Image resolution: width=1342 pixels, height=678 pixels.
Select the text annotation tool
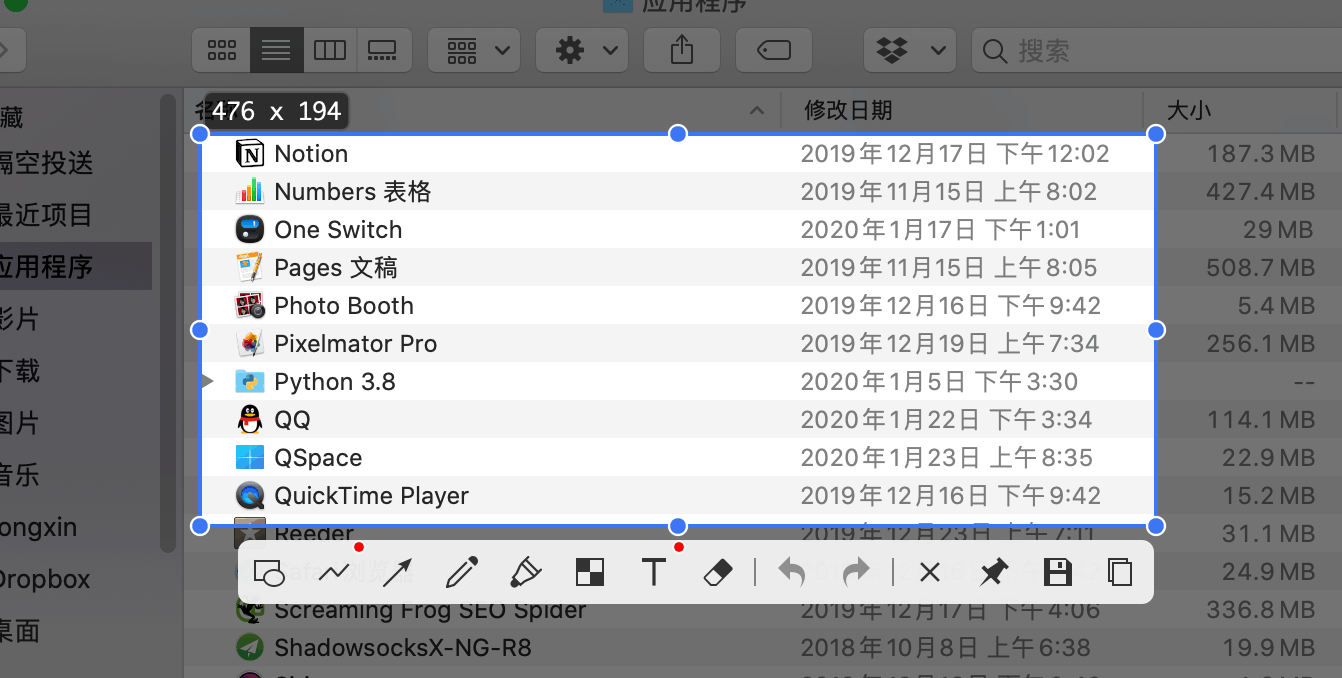[654, 572]
